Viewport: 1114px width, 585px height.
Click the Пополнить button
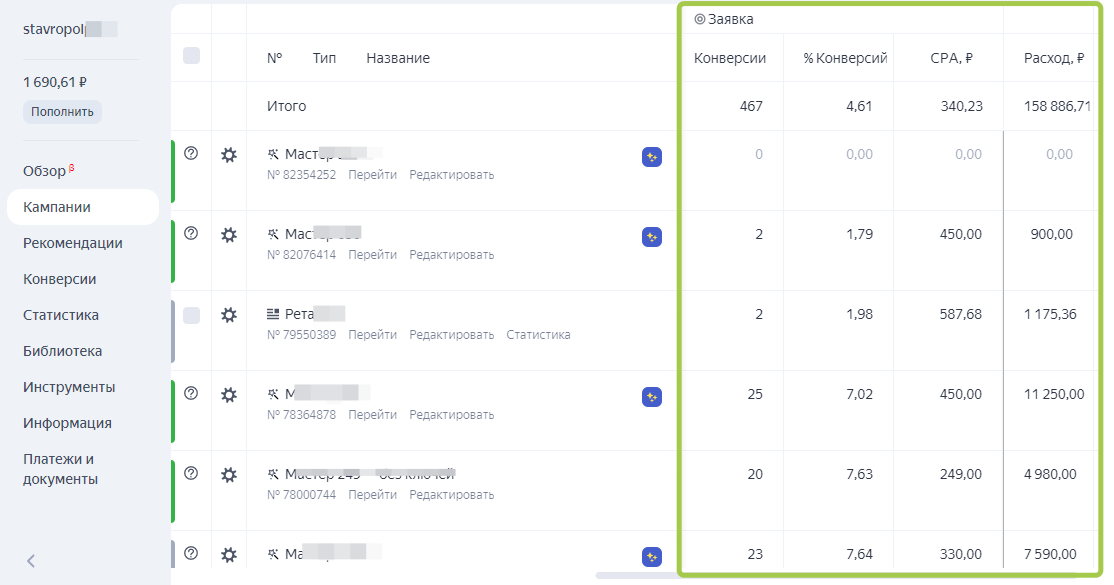coord(63,112)
